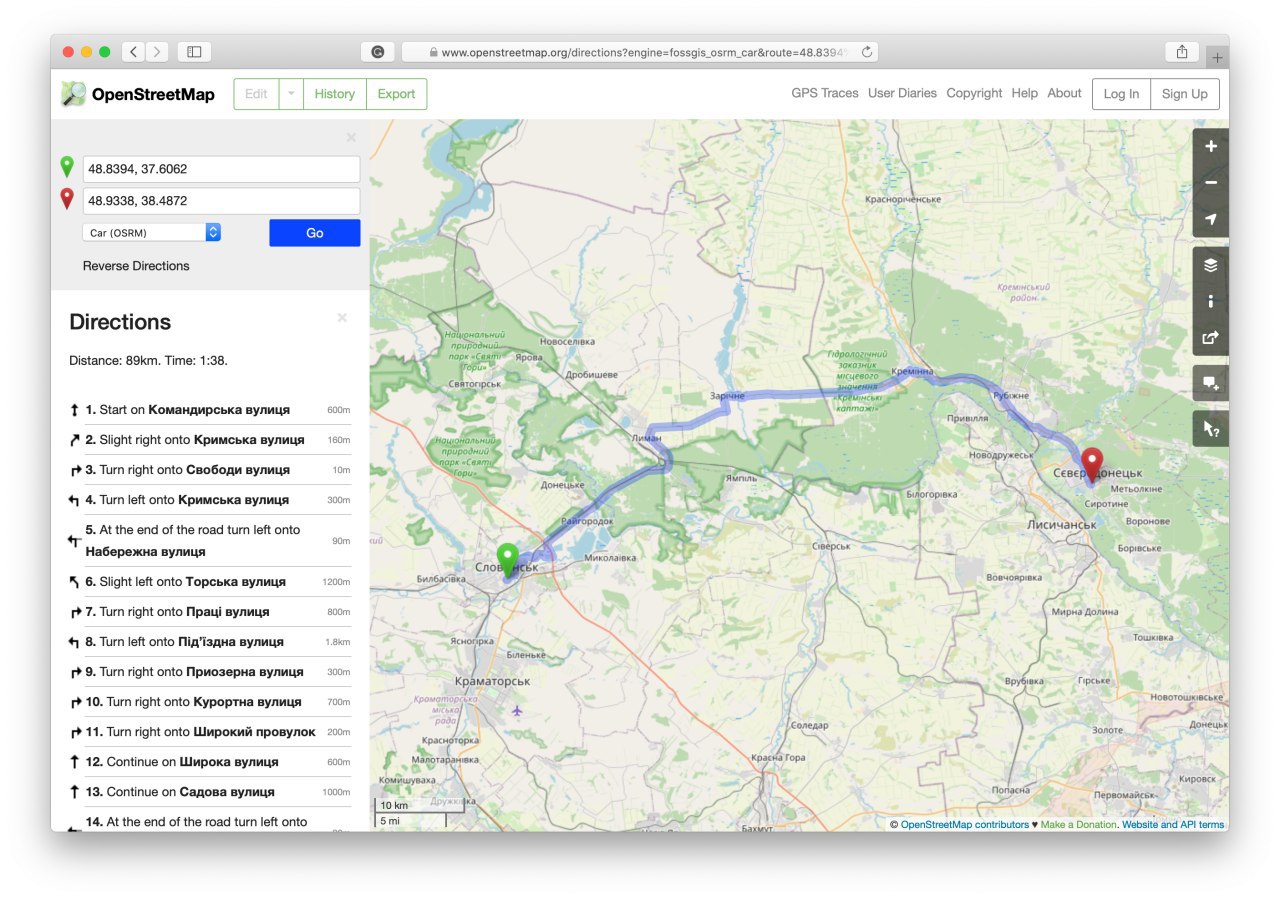Select step 2 Slight right onto Кримська вулиця
1280x899 pixels.
210,440
